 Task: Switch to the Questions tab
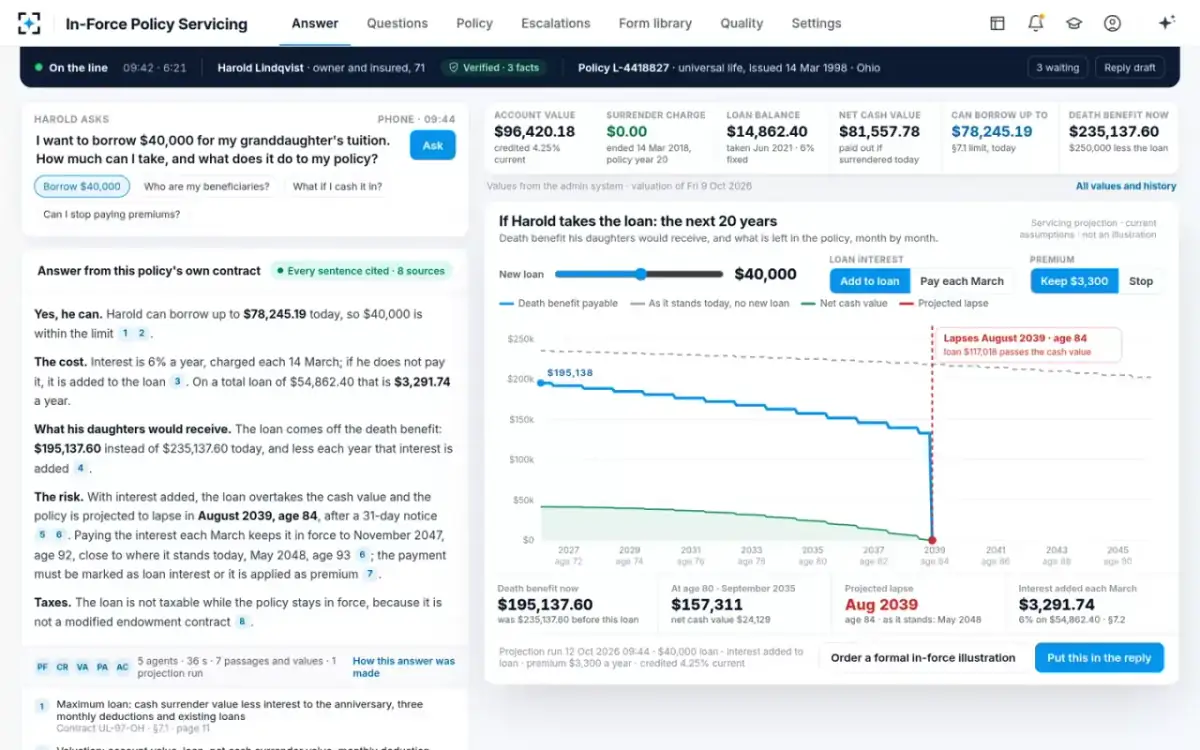(397, 23)
